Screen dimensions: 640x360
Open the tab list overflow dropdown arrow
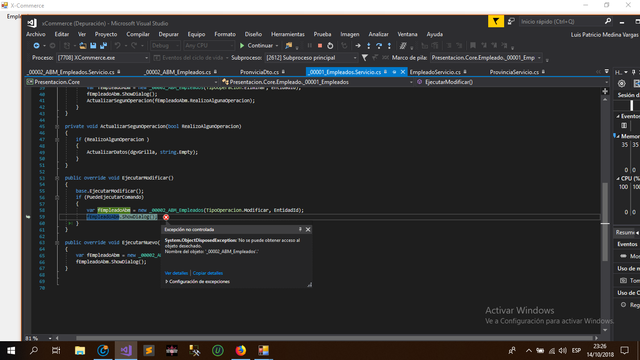[607, 71]
